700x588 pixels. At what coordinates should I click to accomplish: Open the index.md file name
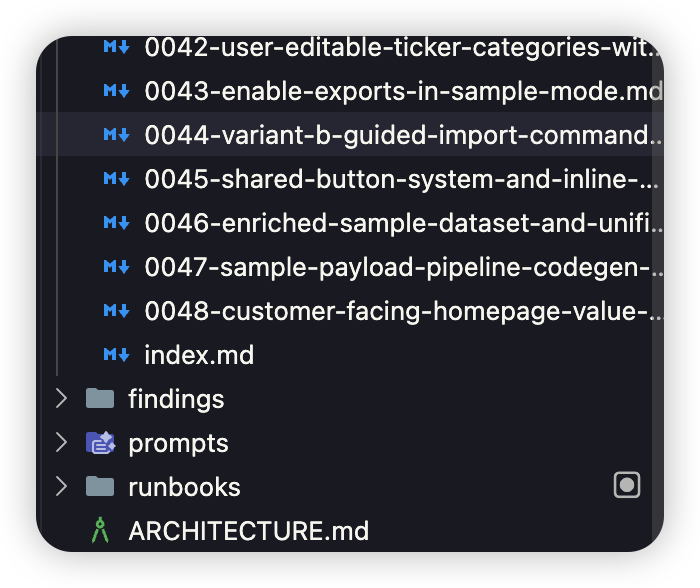[199, 355]
